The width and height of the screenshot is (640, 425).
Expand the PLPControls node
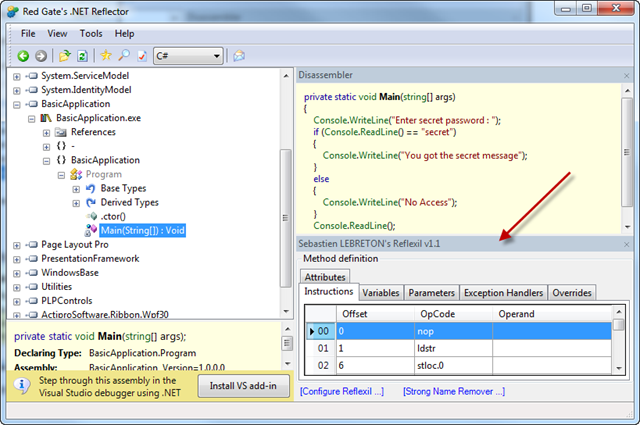click(x=17, y=302)
